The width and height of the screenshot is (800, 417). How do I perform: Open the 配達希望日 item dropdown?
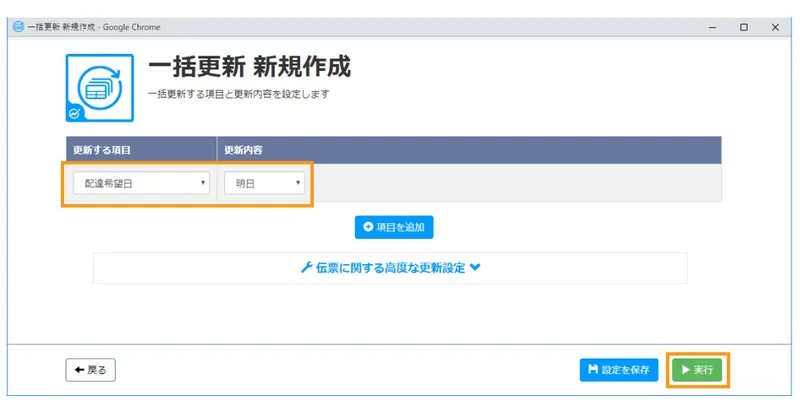click(x=141, y=183)
